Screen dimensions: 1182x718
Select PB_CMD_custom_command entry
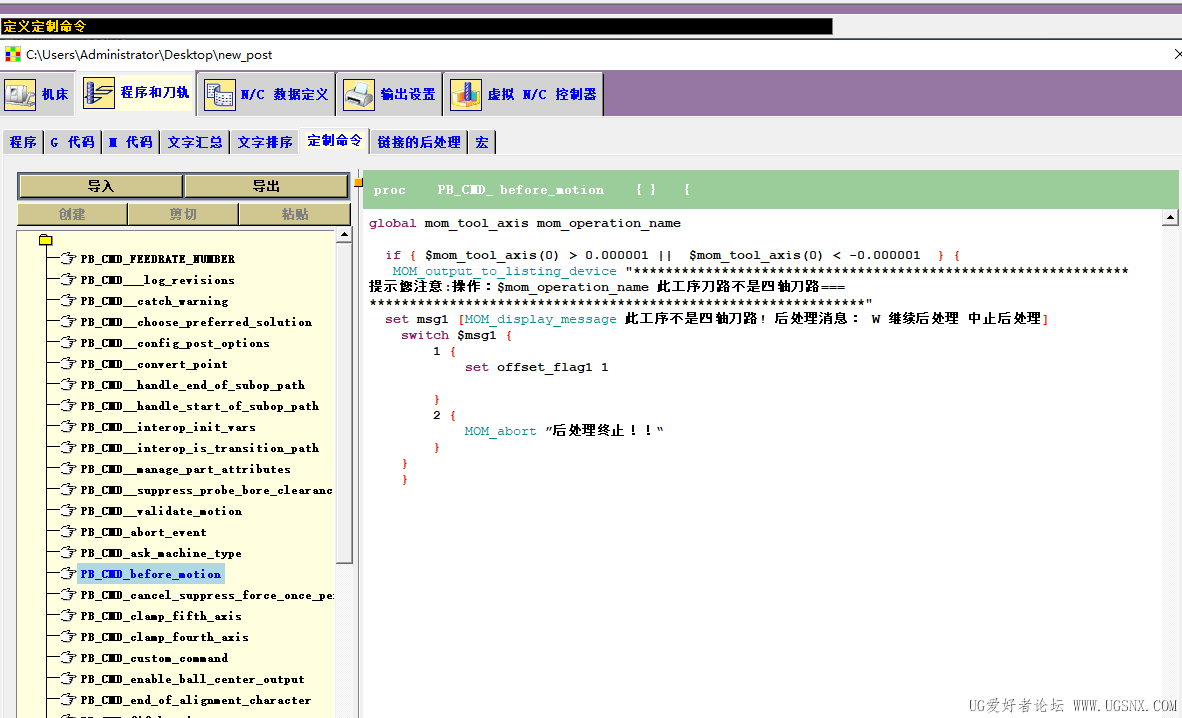154,658
